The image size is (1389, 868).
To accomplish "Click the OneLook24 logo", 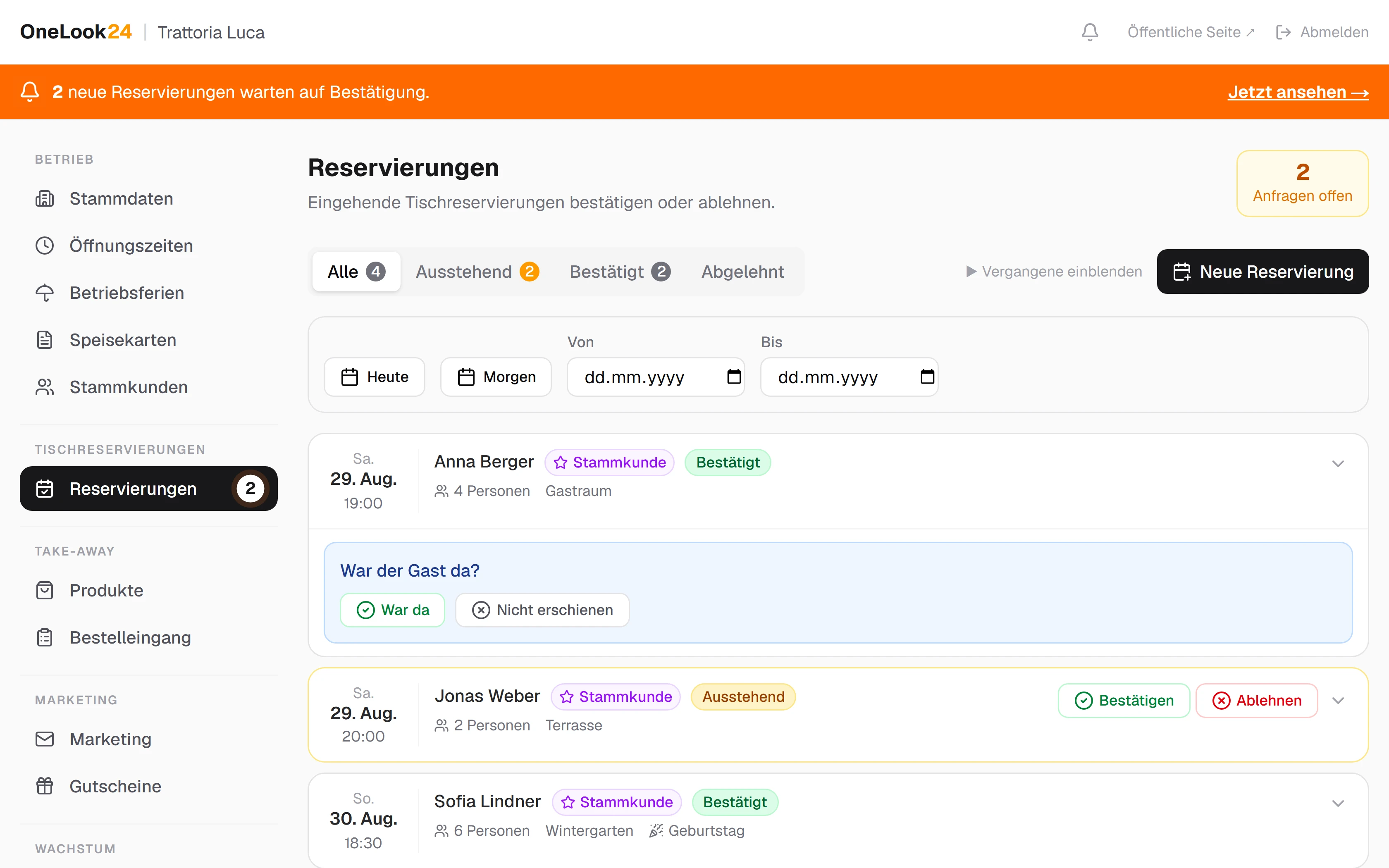I will coord(76,32).
